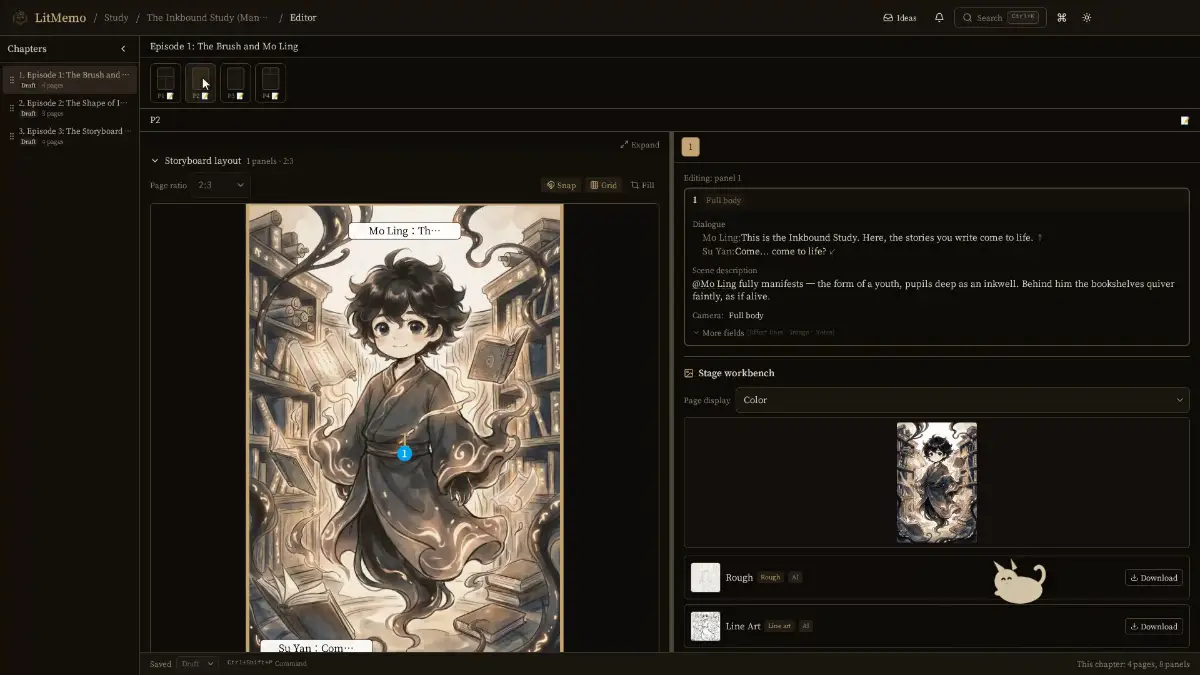Select Episode 1: The Brush chapter
This screenshot has height=675, width=1200.
click(70, 79)
